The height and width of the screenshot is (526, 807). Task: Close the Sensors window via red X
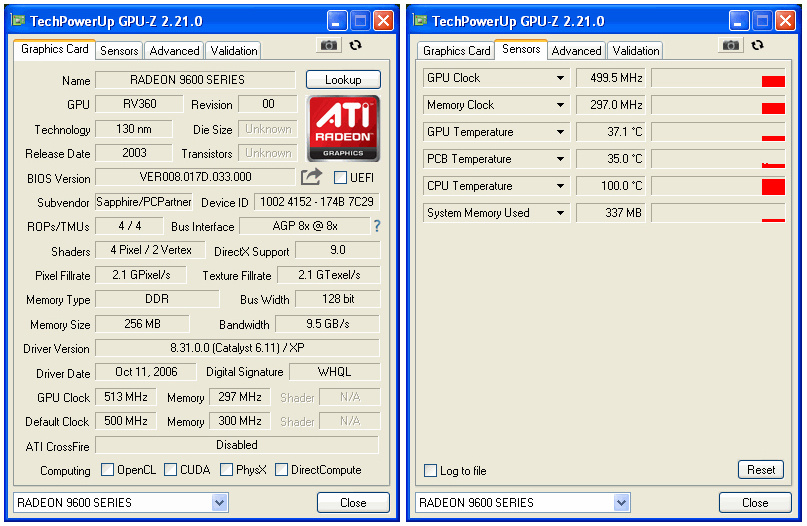[785, 21]
